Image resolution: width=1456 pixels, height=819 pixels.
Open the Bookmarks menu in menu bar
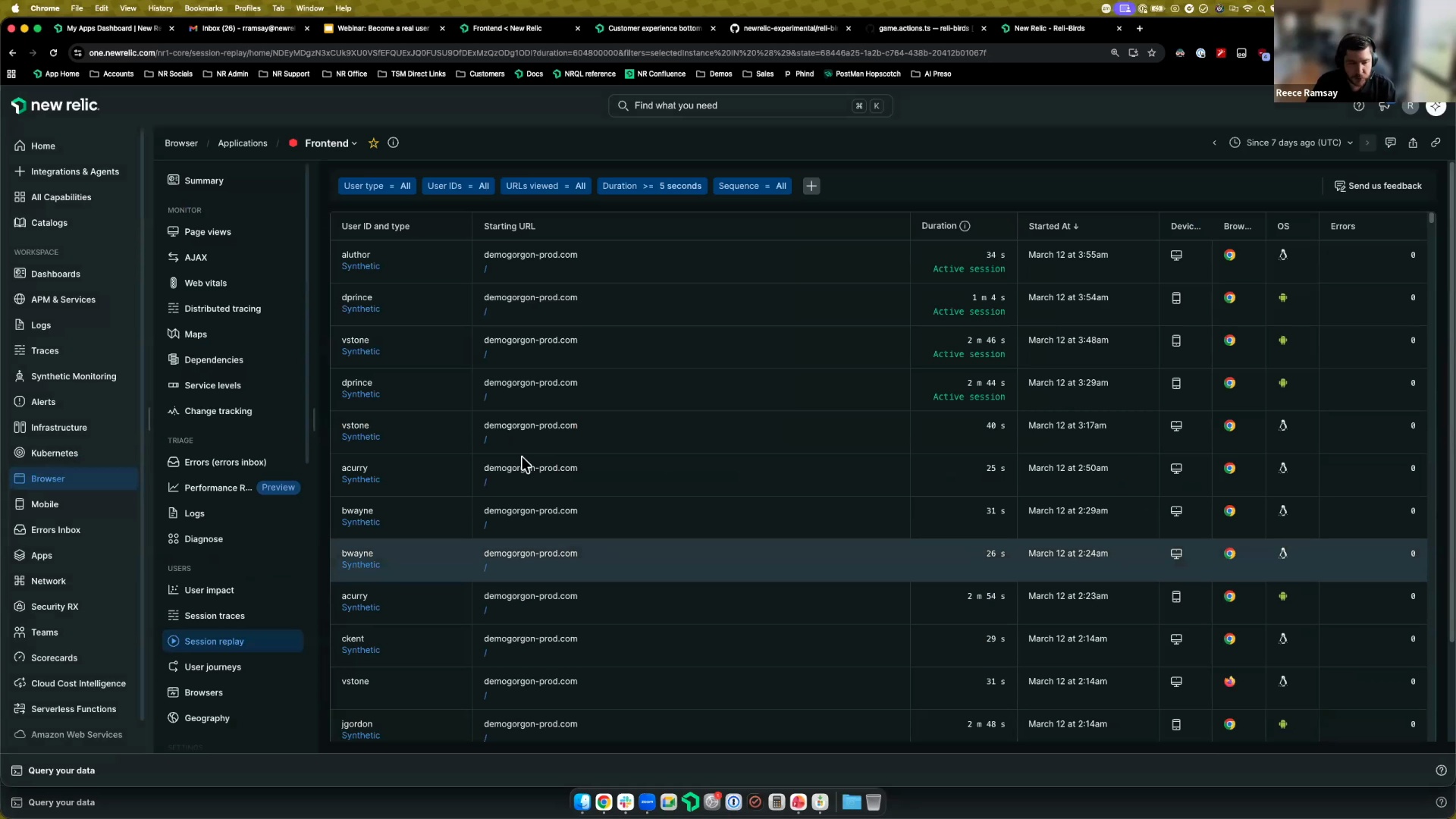point(203,8)
